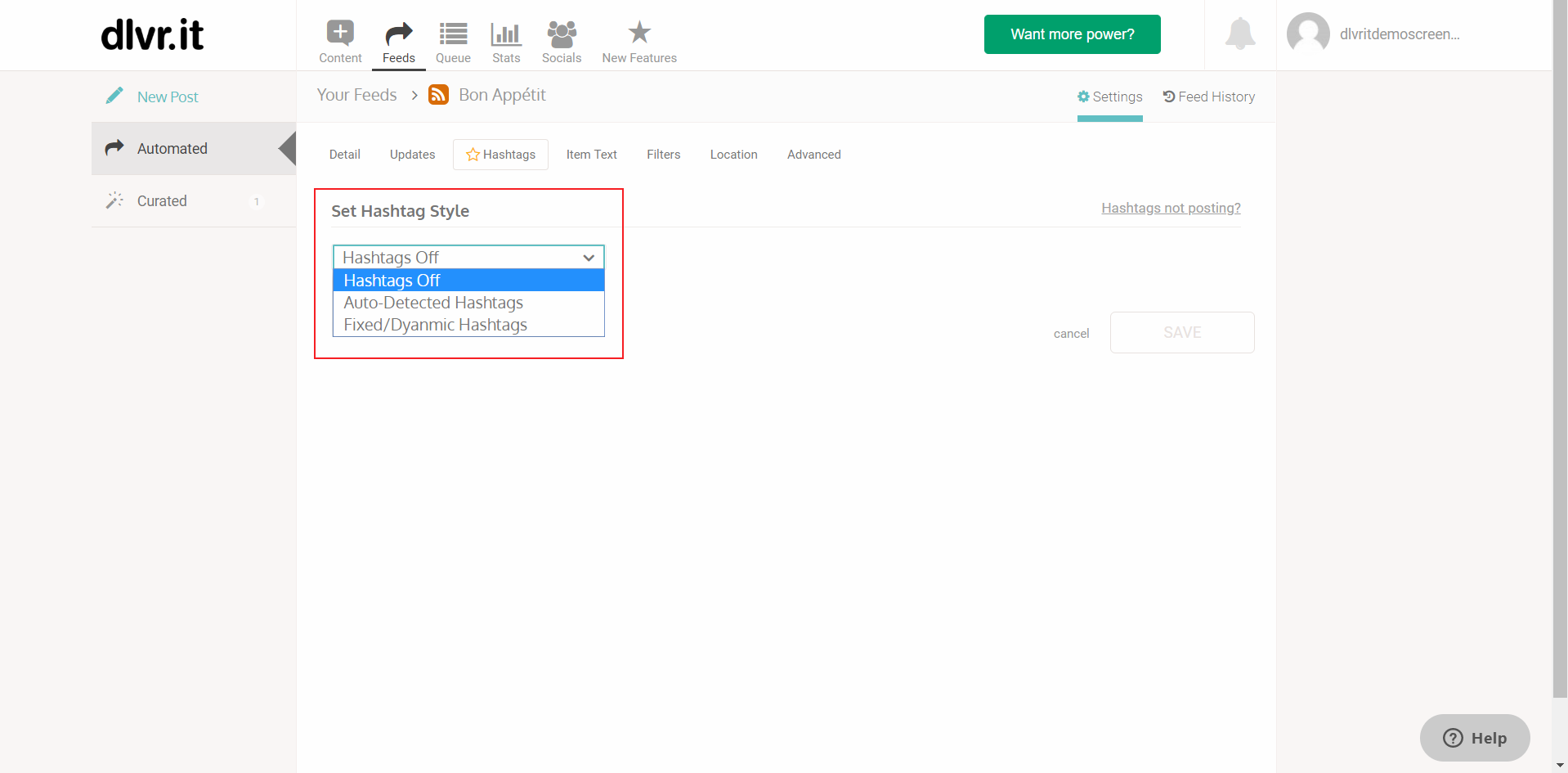Select Fixed/Dyanmic Hashtags option
1568x773 pixels.
click(468, 325)
